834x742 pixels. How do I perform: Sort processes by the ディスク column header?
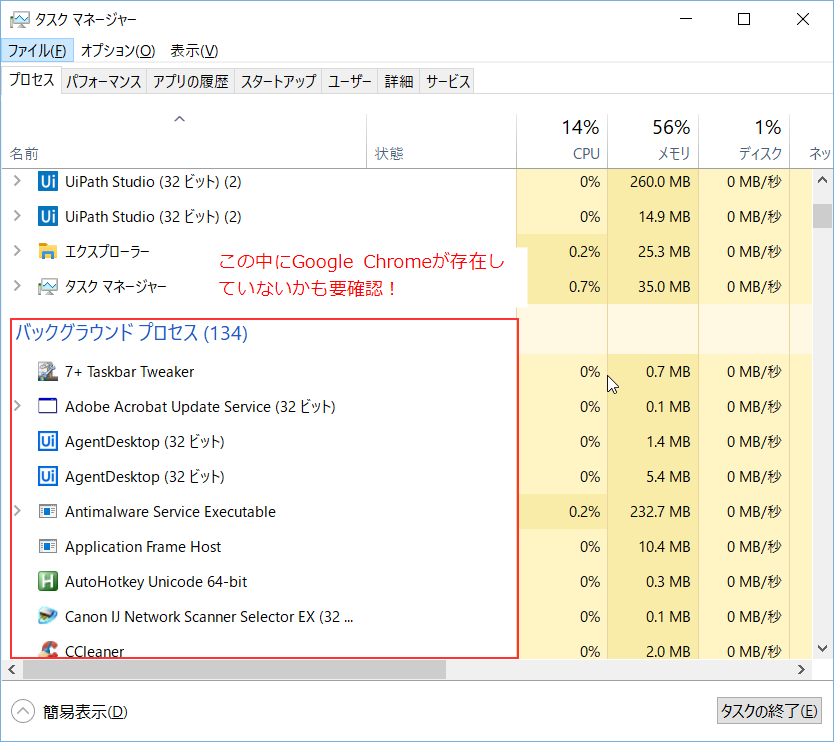point(744,141)
